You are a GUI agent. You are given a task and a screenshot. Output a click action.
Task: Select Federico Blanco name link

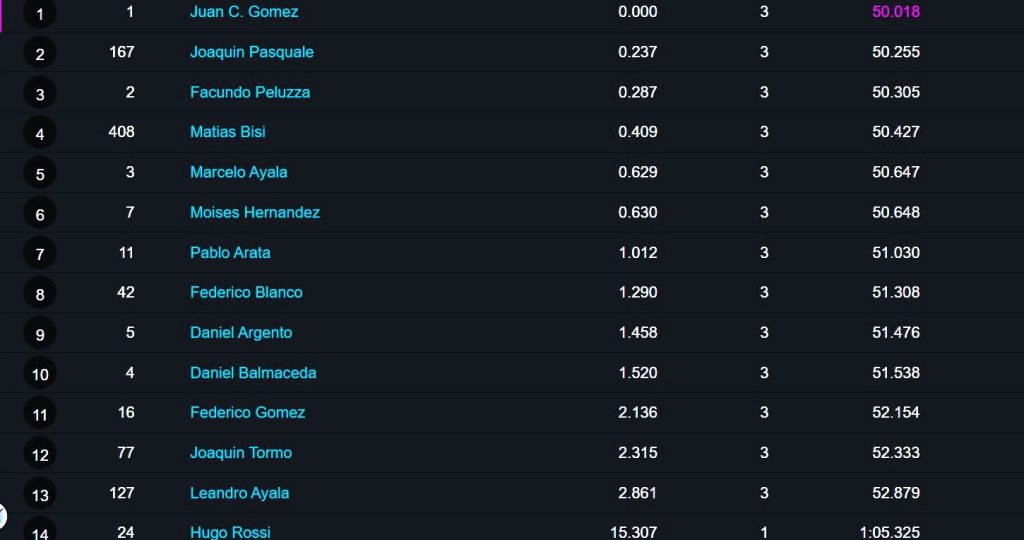tap(246, 293)
